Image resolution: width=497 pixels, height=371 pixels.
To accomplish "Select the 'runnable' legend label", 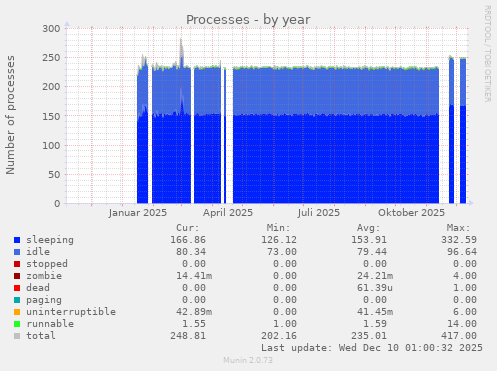I will (x=50, y=324).
